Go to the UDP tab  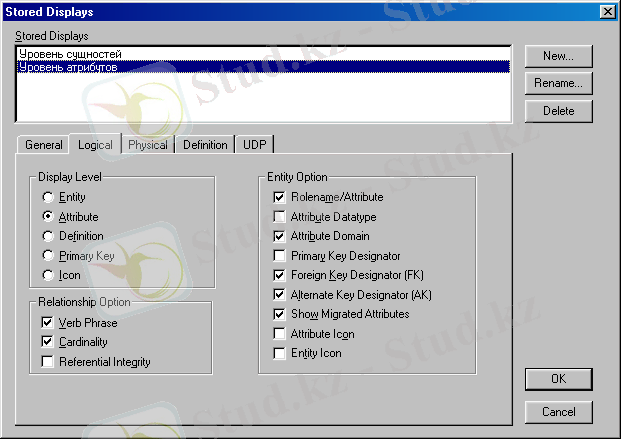[x=254, y=144]
